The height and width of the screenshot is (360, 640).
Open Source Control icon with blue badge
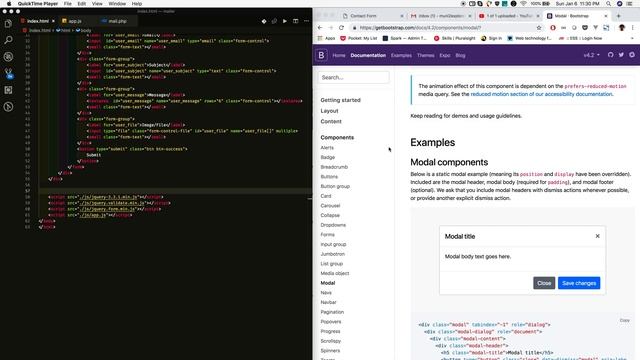[9, 73]
